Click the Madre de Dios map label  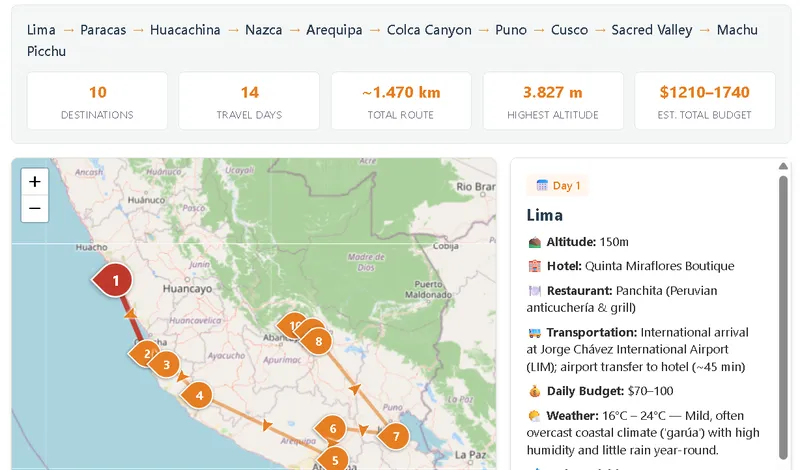point(366,262)
